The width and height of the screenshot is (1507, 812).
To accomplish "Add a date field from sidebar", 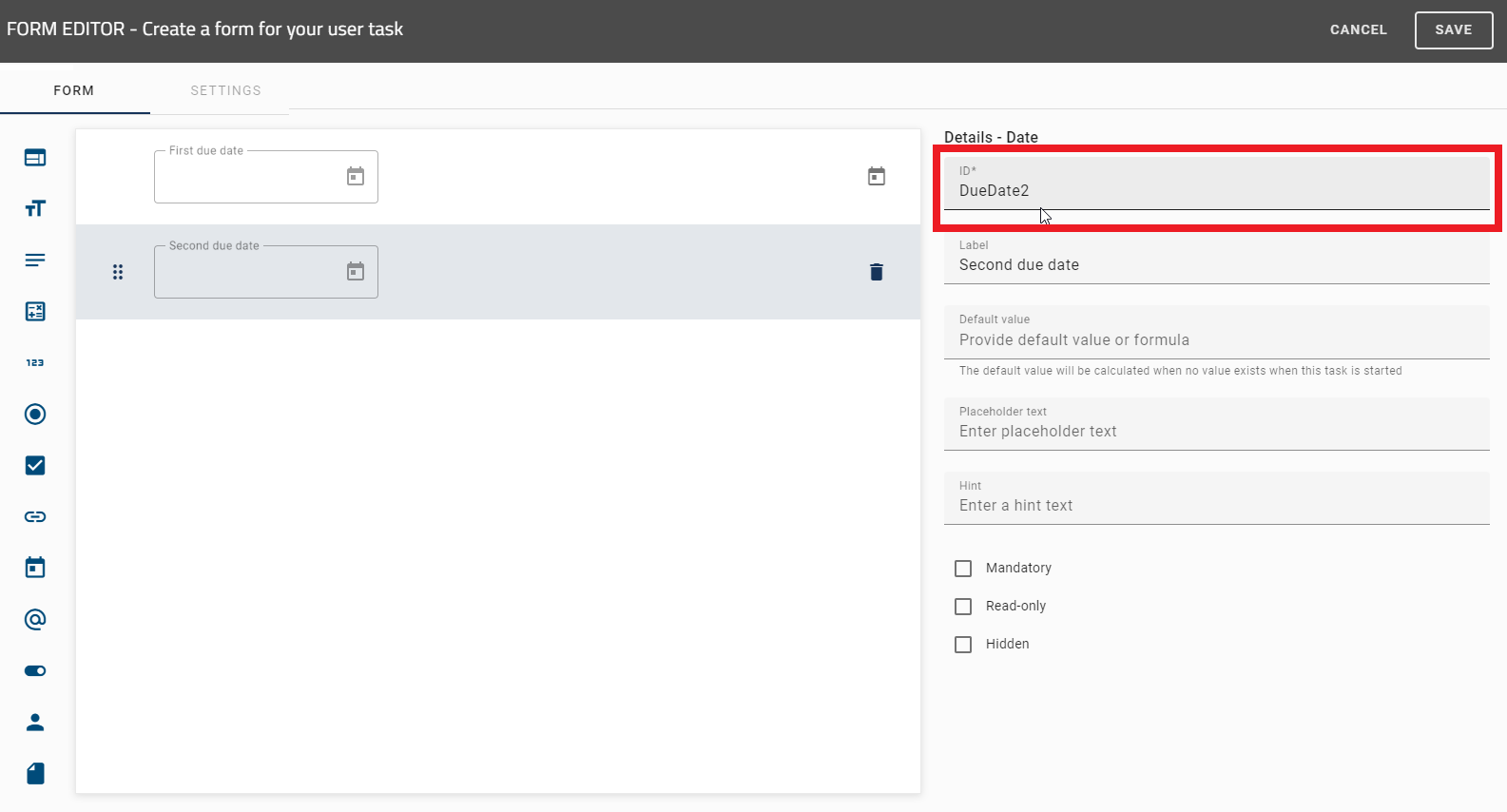I will point(35,568).
